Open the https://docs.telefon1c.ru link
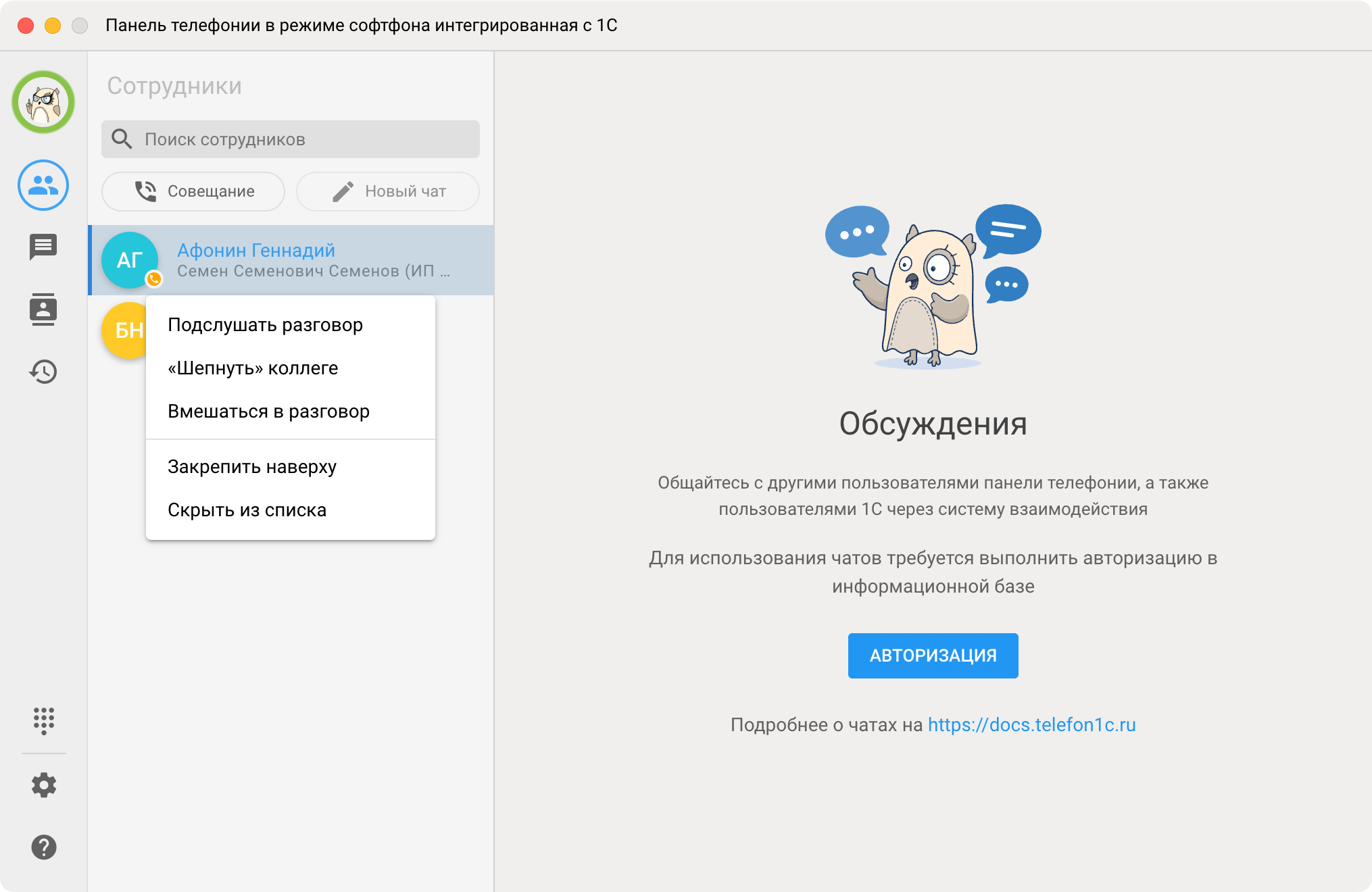The width and height of the screenshot is (1372, 892). (x=1031, y=724)
